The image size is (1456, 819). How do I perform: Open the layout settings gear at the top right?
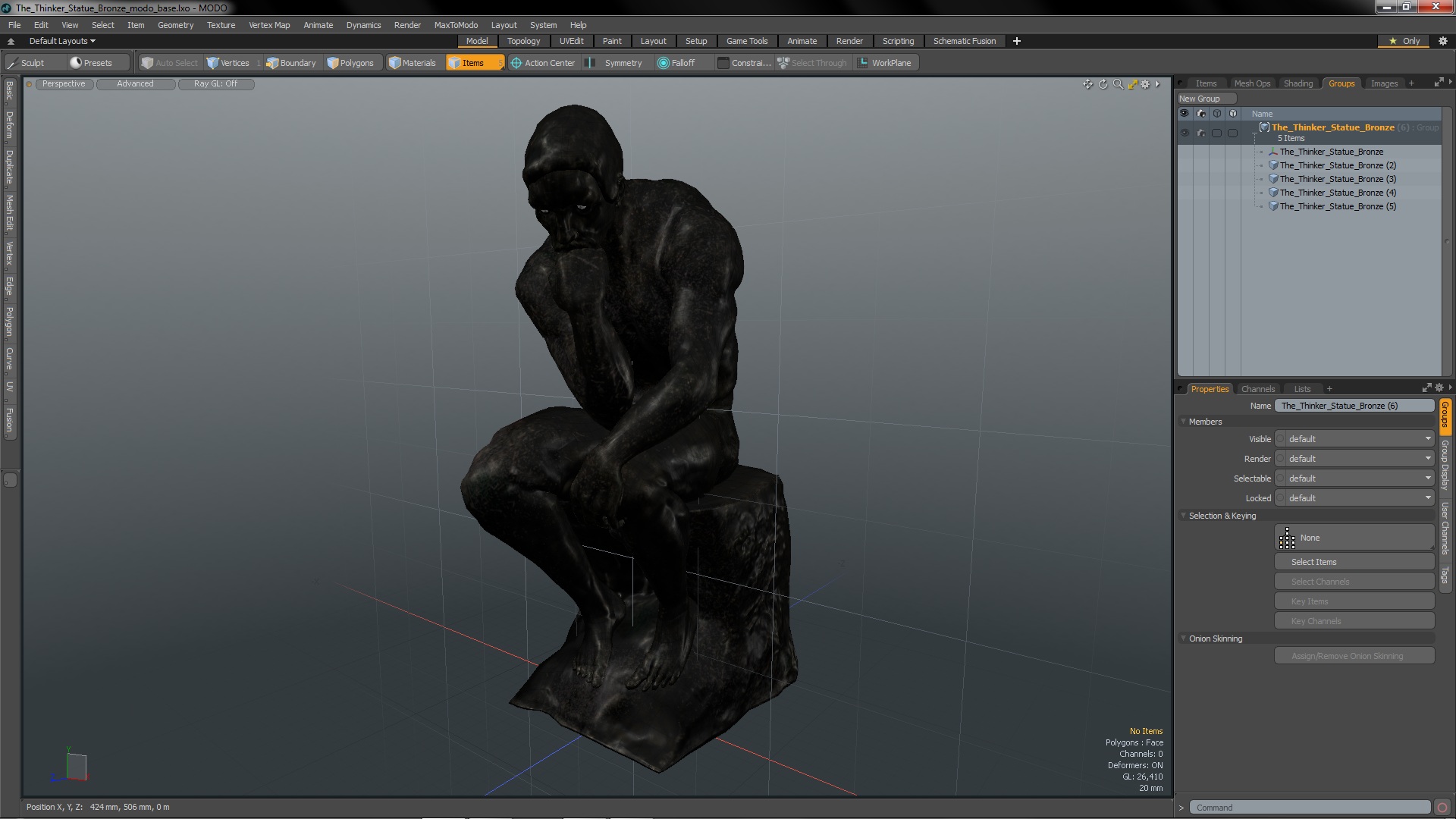(x=1443, y=41)
